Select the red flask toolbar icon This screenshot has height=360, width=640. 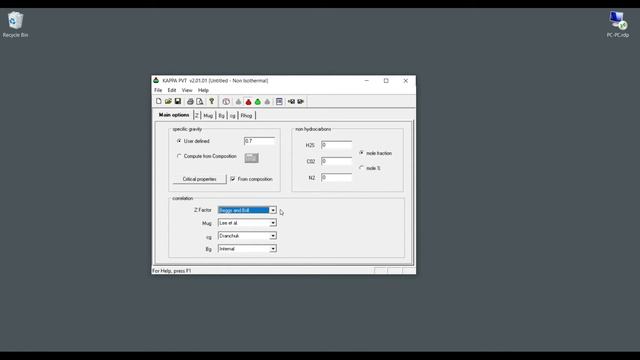(248, 101)
